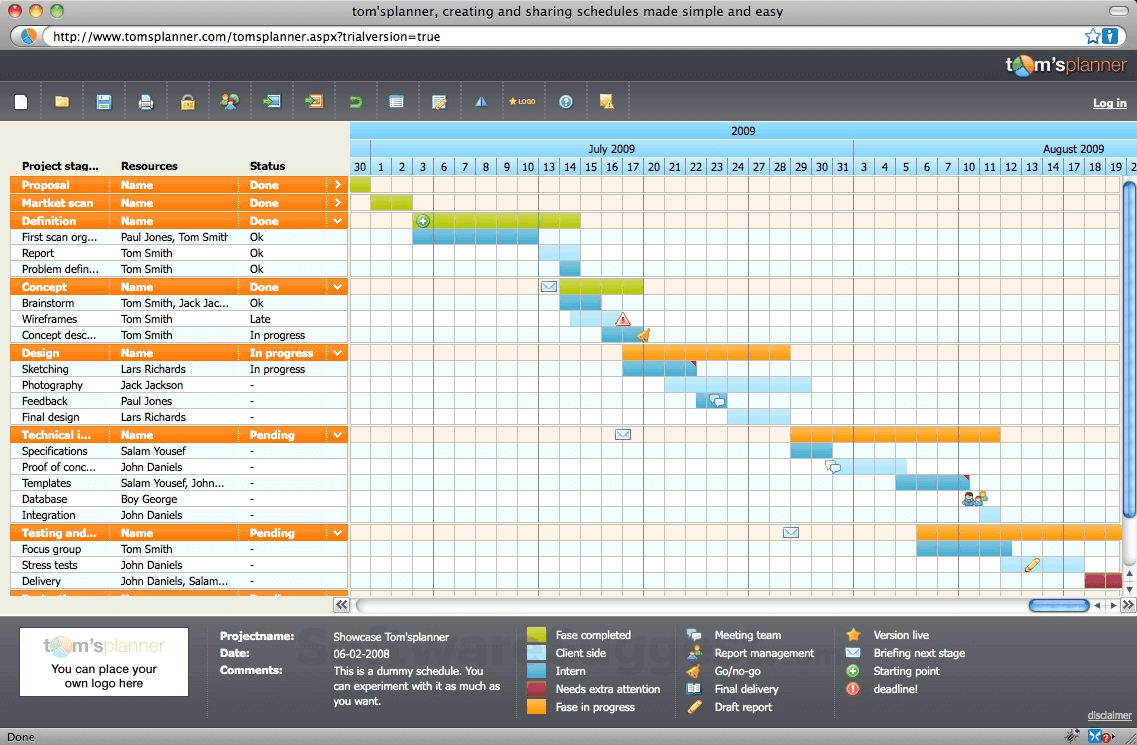Image resolution: width=1137 pixels, height=745 pixels.
Task: Click the envelope briefing marker above Technical row
Action: point(623,434)
